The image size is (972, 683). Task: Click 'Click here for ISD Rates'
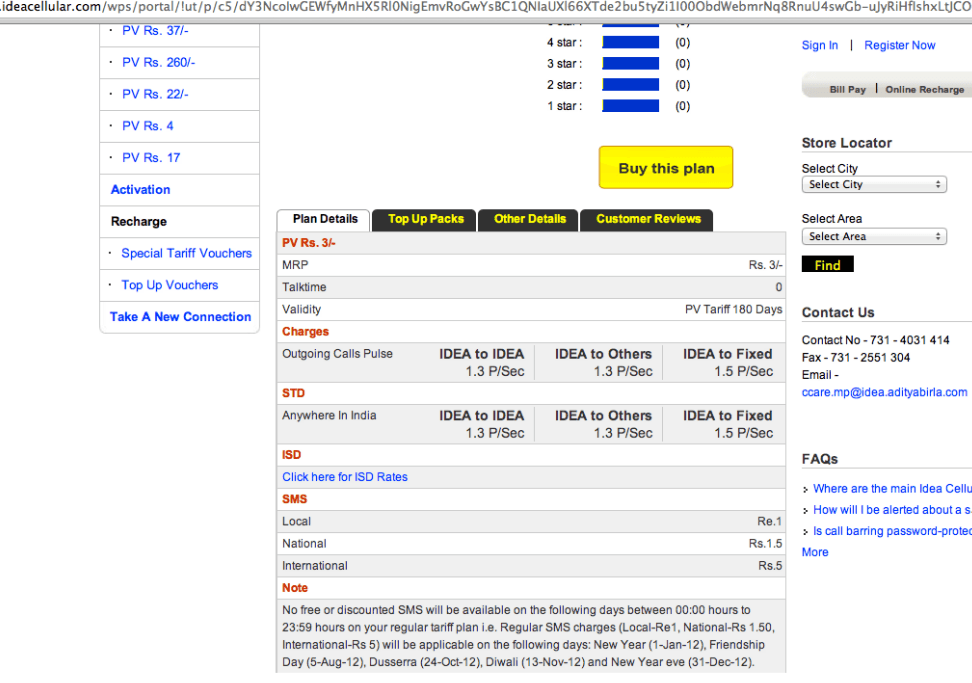345,477
